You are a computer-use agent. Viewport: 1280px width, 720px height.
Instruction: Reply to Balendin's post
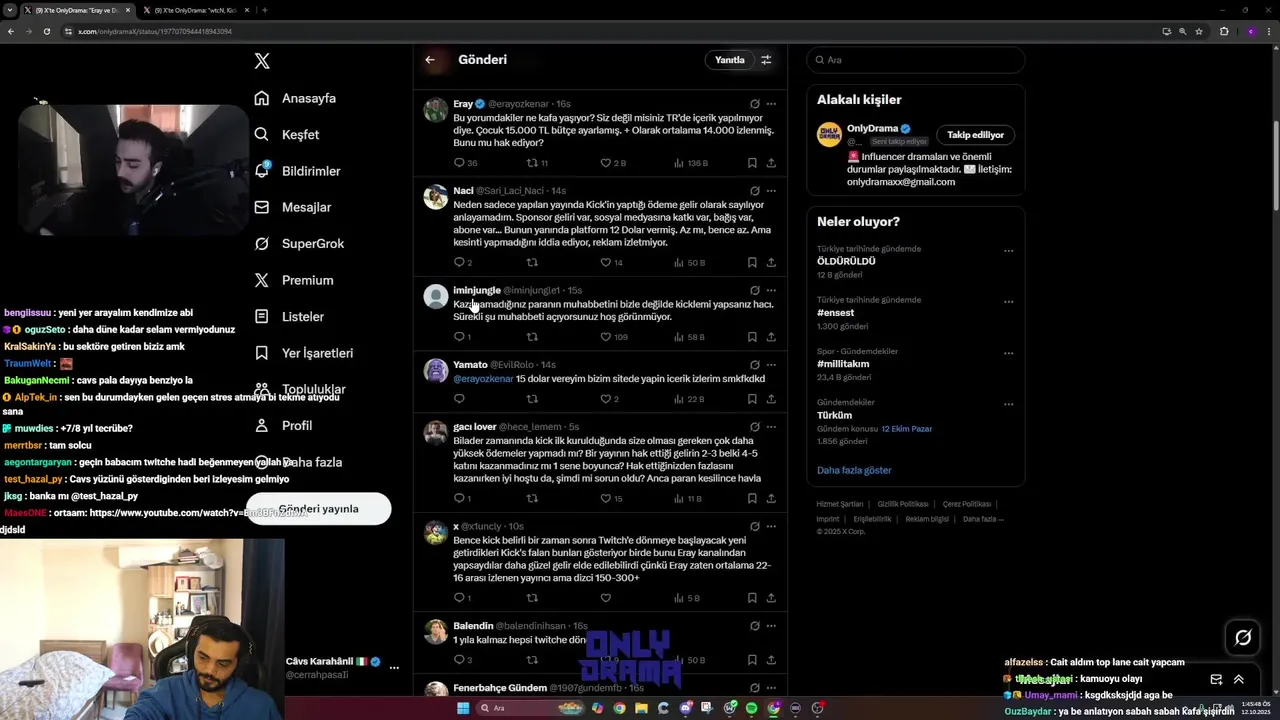[x=460, y=660]
